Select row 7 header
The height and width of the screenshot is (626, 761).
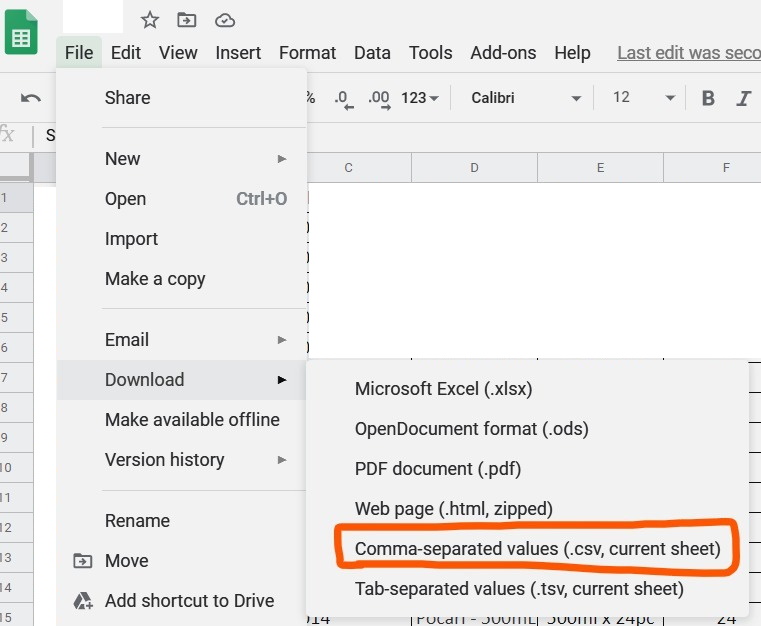(17, 378)
